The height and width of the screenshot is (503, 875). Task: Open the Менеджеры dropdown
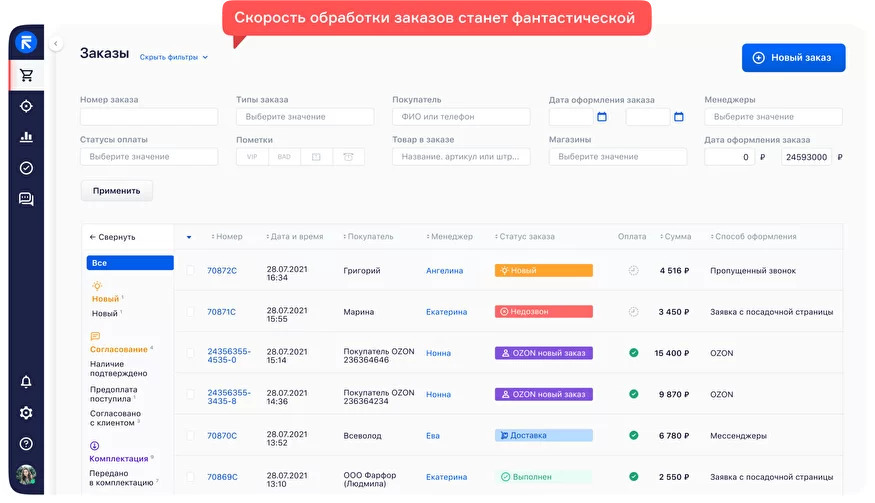point(773,117)
